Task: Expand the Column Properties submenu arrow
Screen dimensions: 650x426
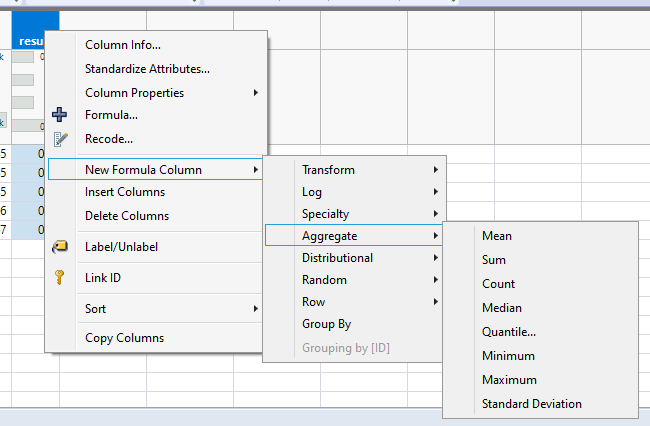Action: coord(256,93)
